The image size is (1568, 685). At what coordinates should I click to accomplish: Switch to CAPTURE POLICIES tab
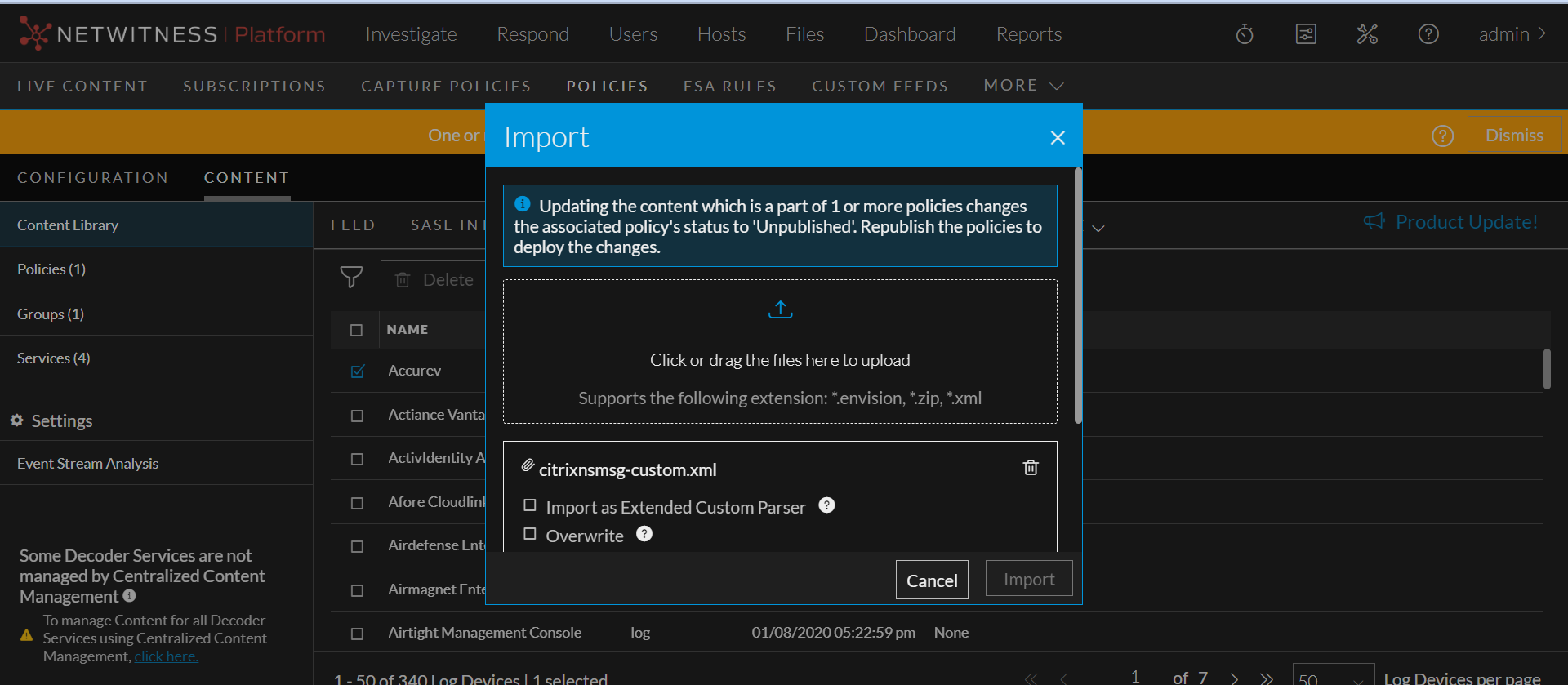click(x=446, y=86)
